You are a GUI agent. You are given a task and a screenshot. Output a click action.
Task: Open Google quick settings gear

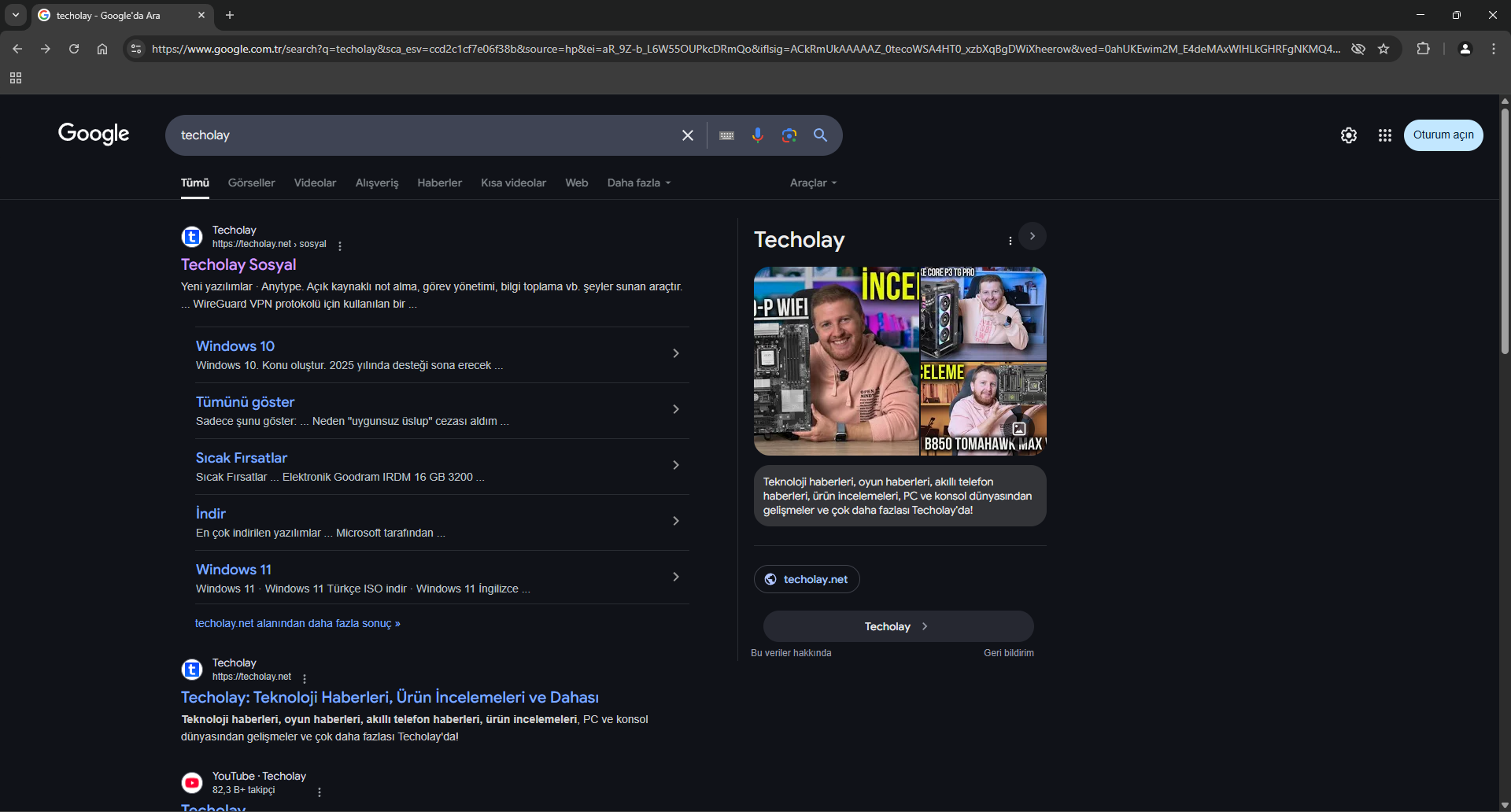[x=1349, y=135]
